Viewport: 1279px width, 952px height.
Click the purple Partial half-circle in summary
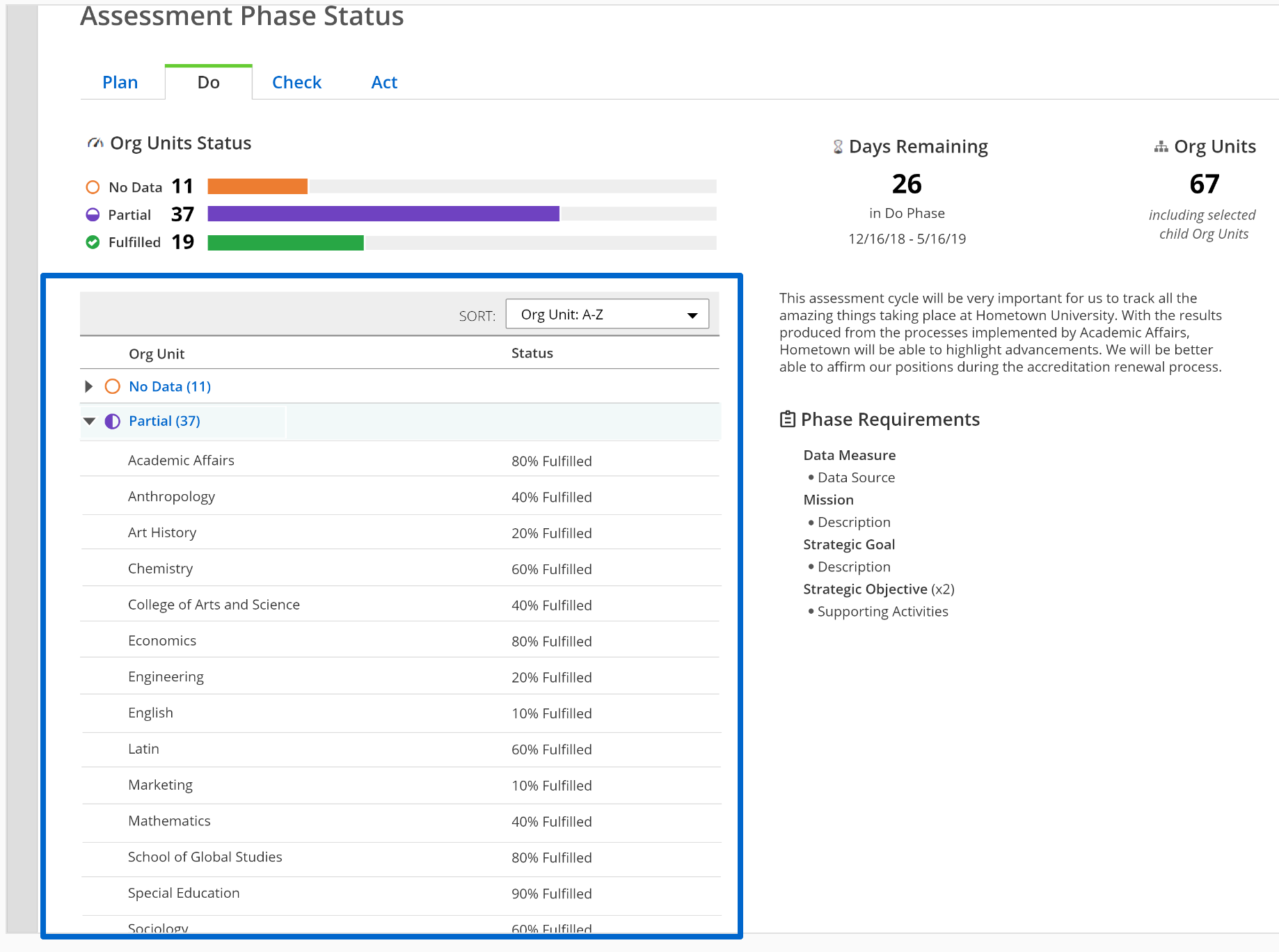pos(93,214)
